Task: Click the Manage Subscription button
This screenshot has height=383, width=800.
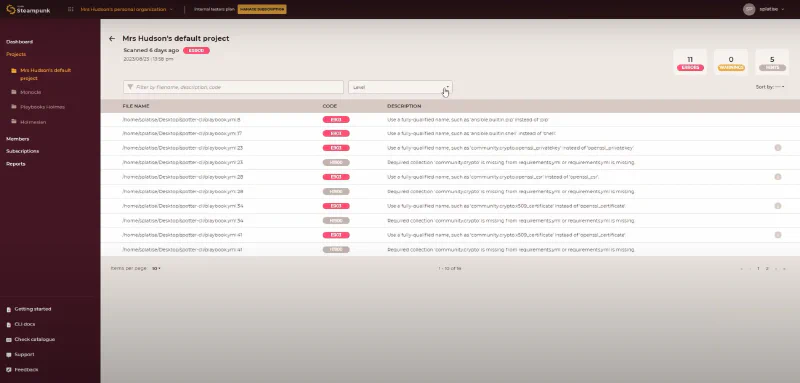Action: click(x=262, y=9)
